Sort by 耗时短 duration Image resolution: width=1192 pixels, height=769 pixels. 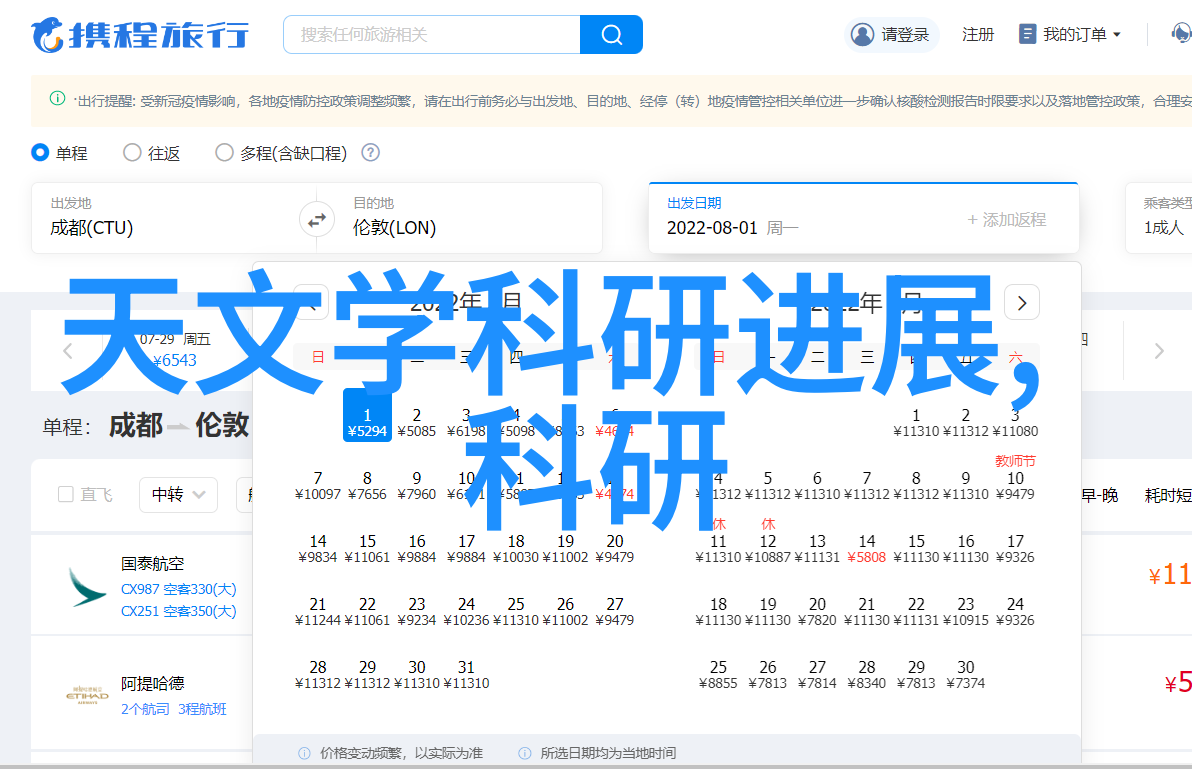[1168, 495]
